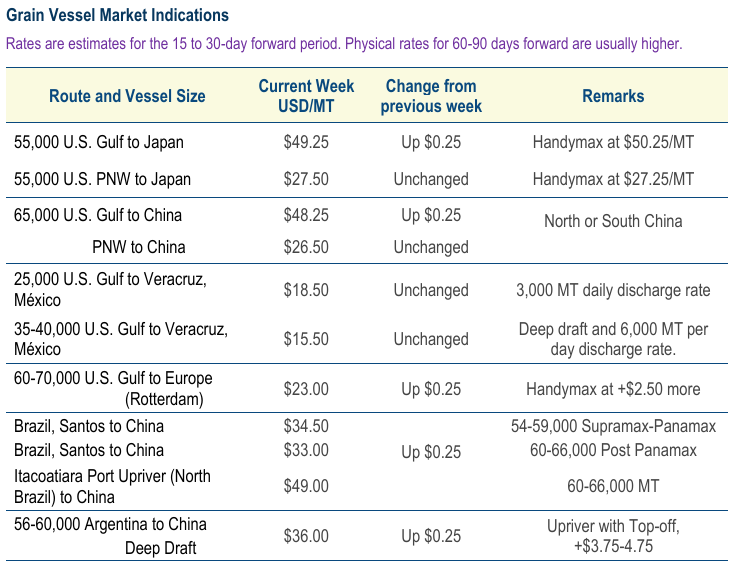Click the Handymax at +$2.50 more remark
The width and height of the screenshot is (739, 579).
click(x=613, y=389)
